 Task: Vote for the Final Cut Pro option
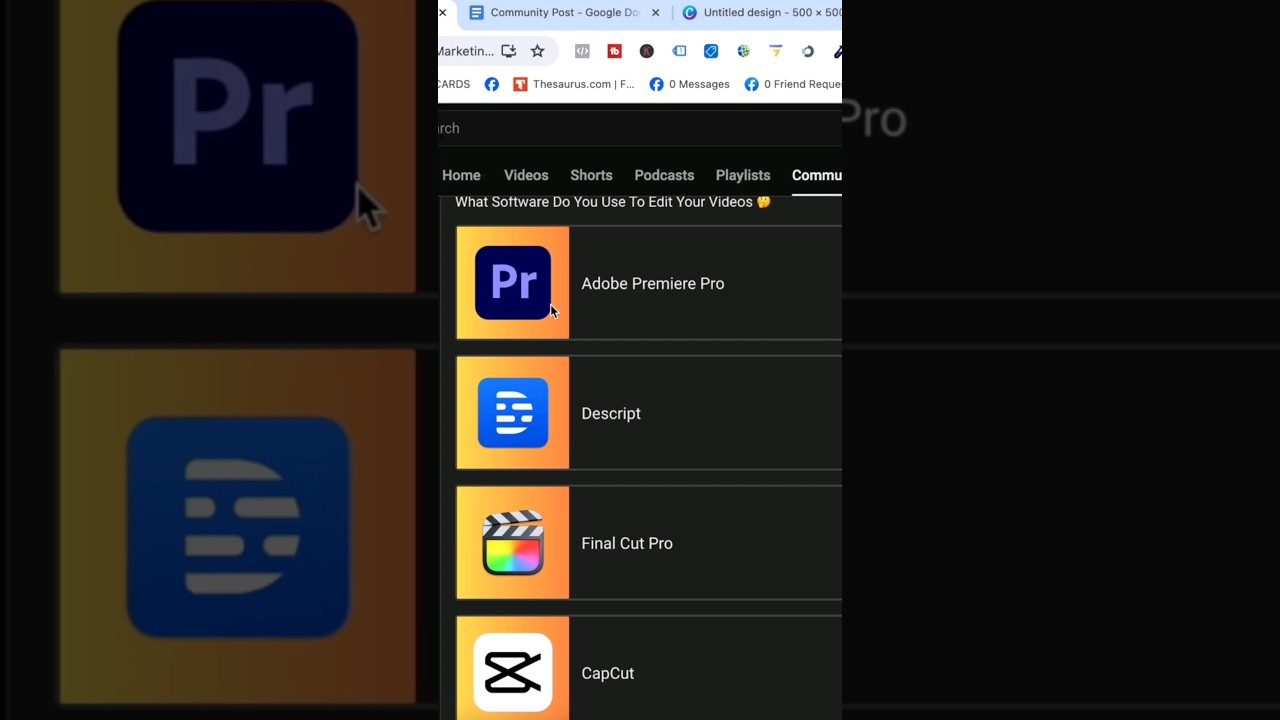click(649, 543)
